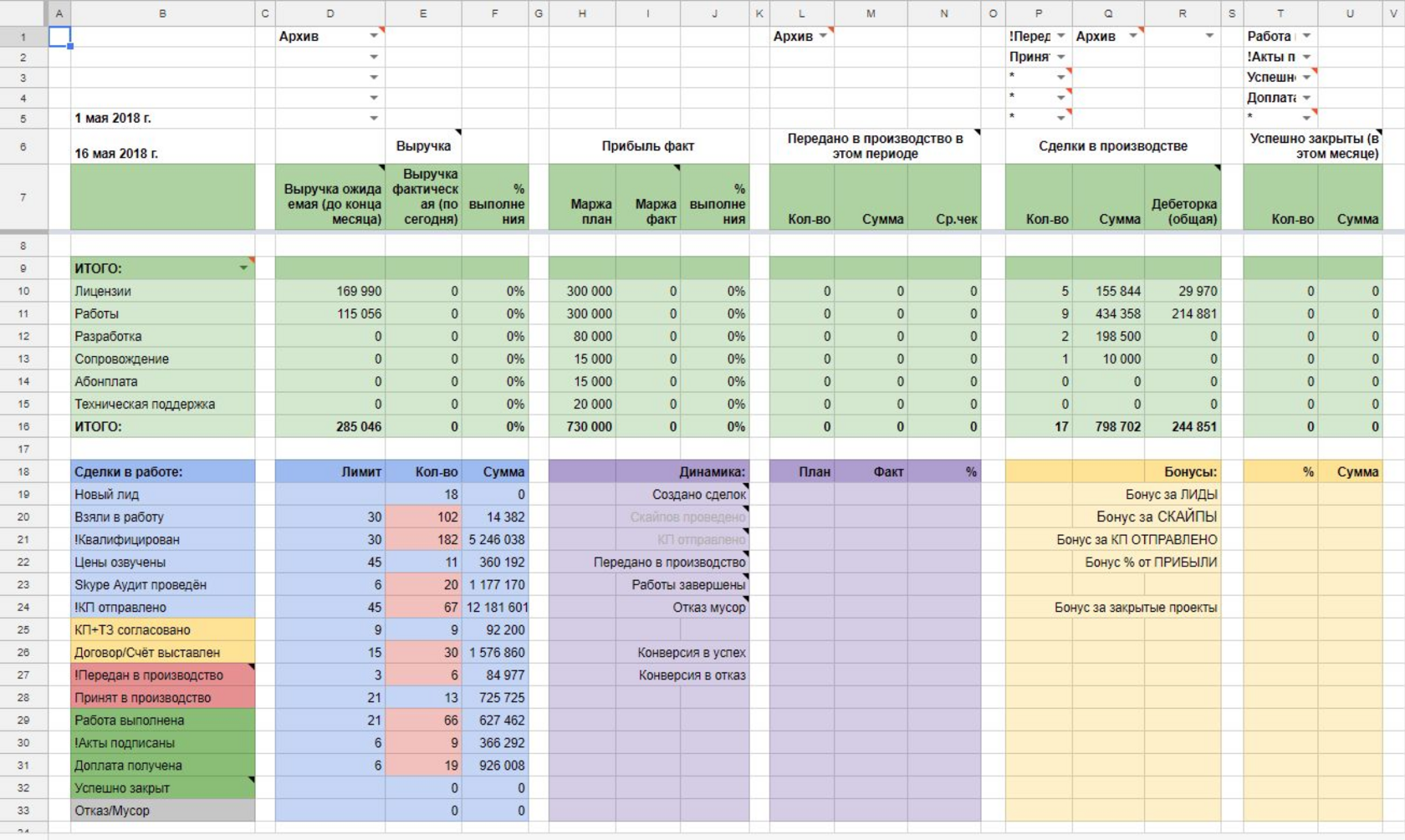Select the !Квалифицирован cell
1405x840 pixels.
click(x=162, y=539)
